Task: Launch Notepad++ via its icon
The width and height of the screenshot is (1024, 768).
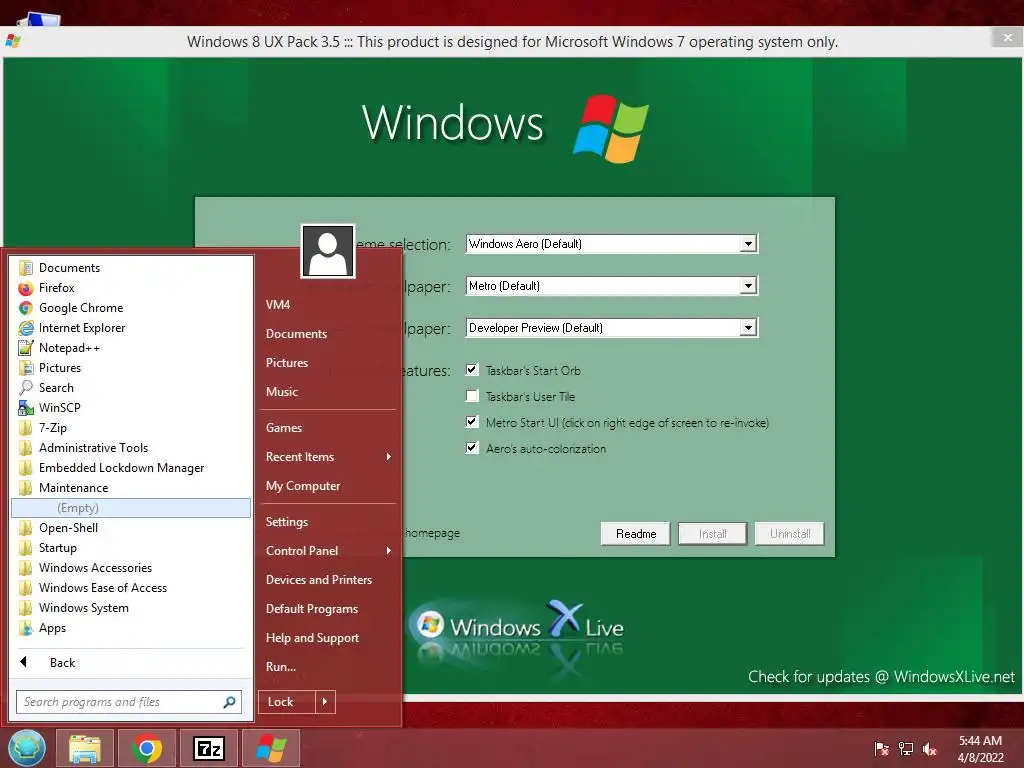Action: [x=26, y=348]
